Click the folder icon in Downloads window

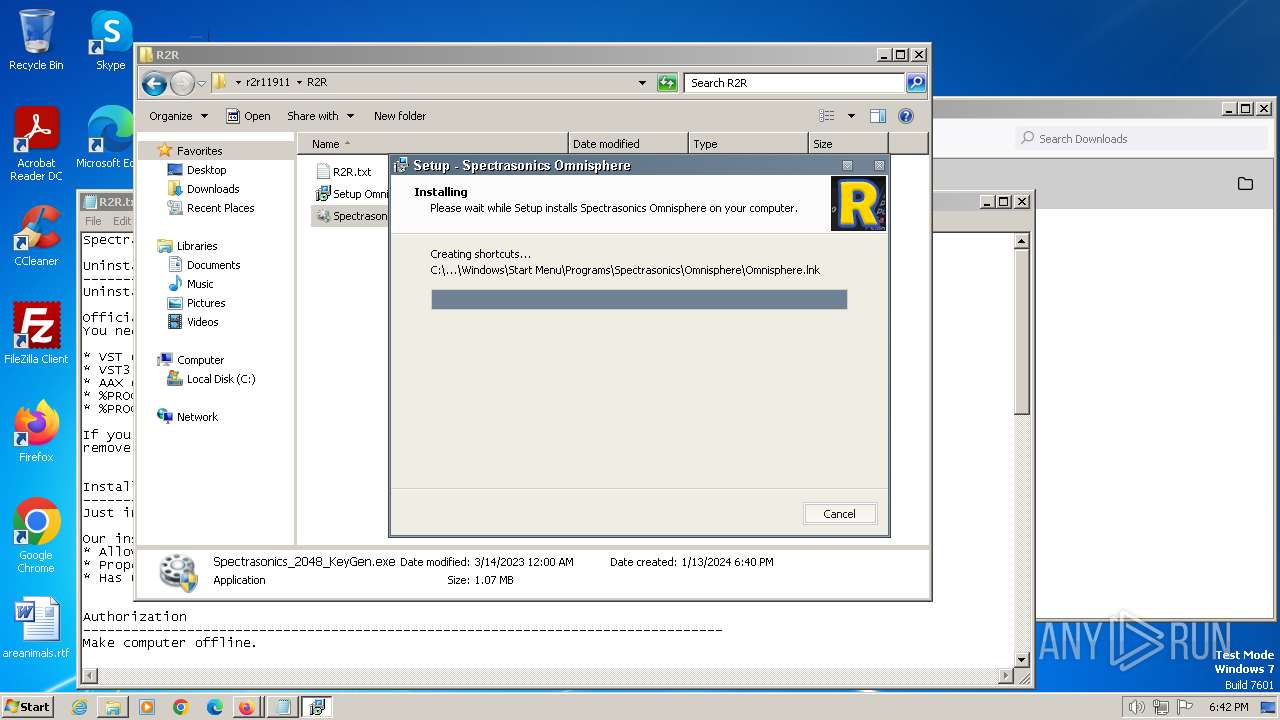1245,184
